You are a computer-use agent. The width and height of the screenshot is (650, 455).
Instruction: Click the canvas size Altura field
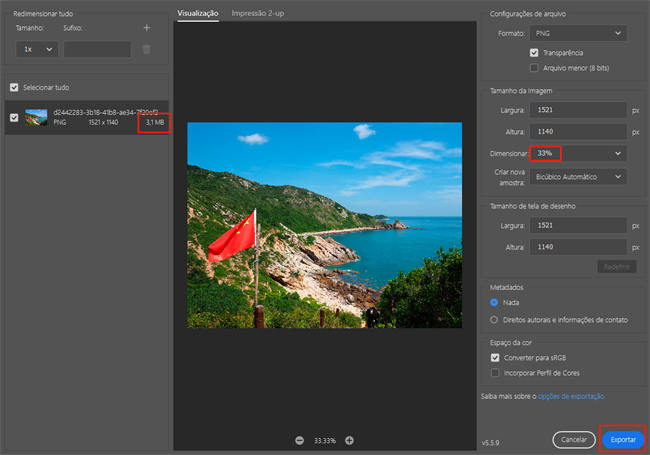[578, 247]
